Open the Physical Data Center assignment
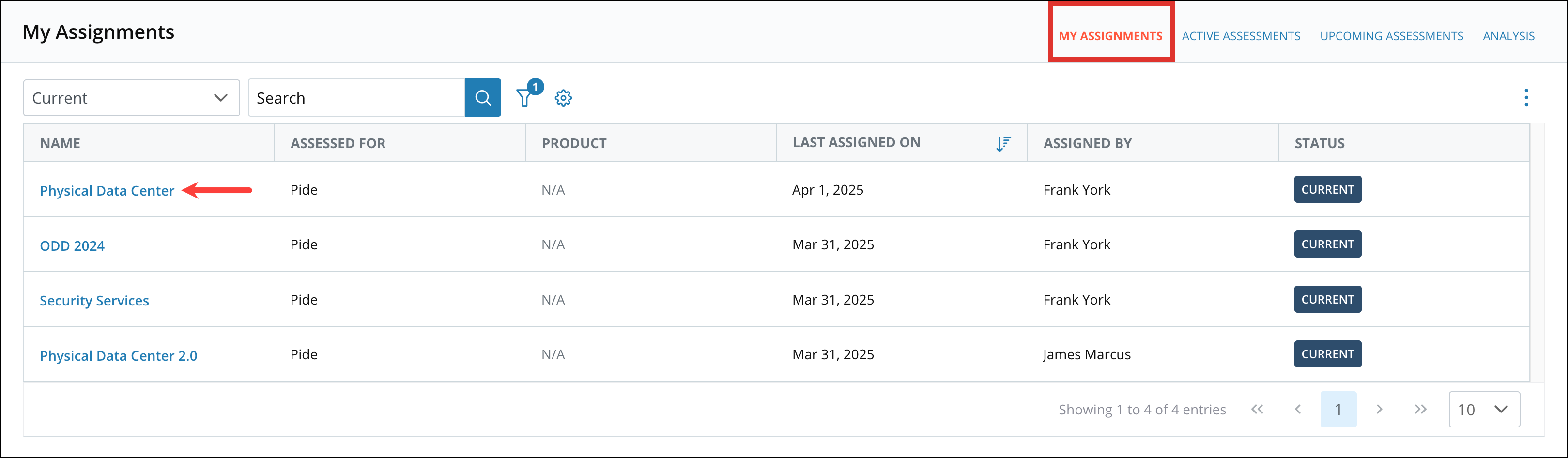This screenshot has width=1568, height=458. [x=107, y=190]
